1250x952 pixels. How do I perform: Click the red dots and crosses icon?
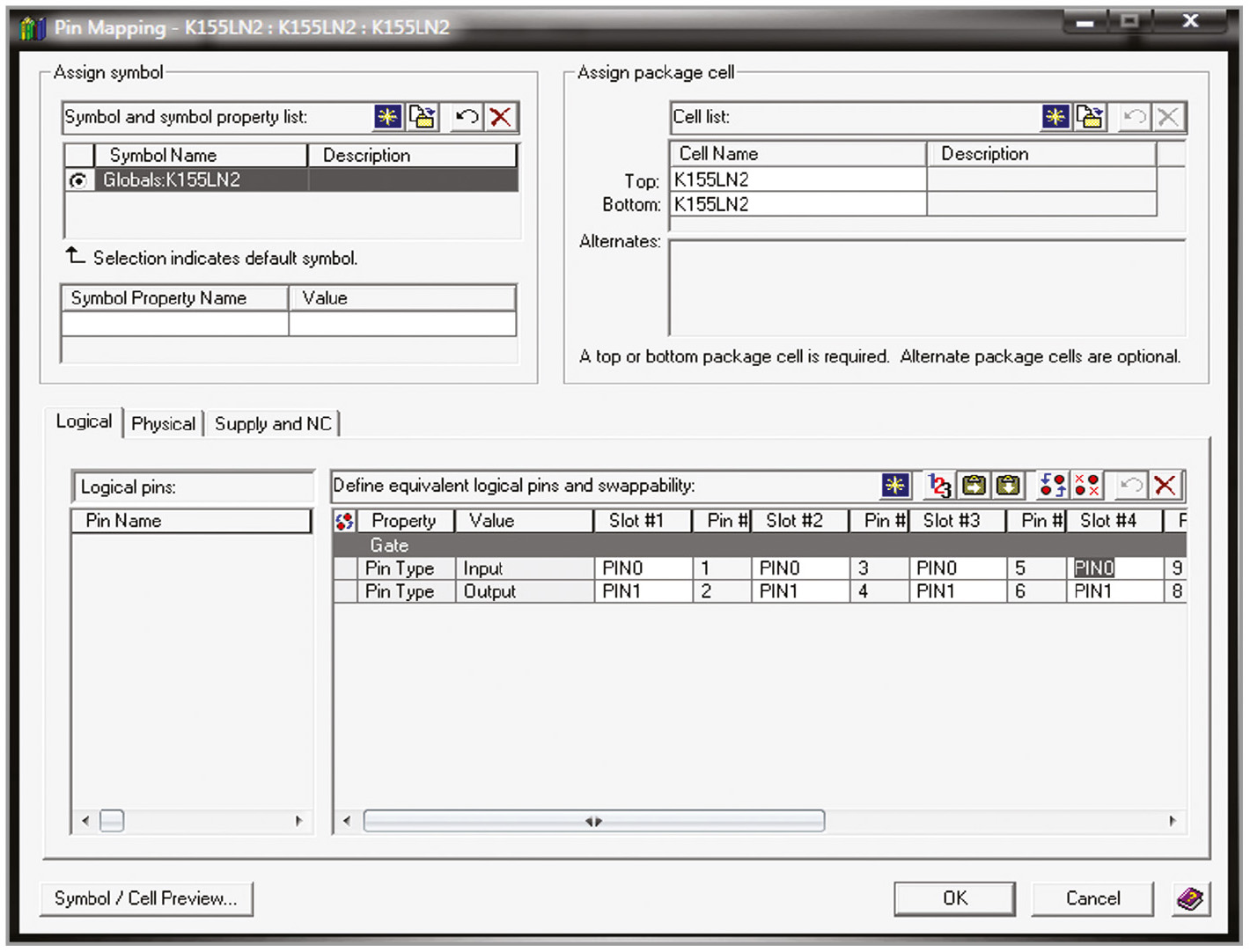tap(1087, 486)
